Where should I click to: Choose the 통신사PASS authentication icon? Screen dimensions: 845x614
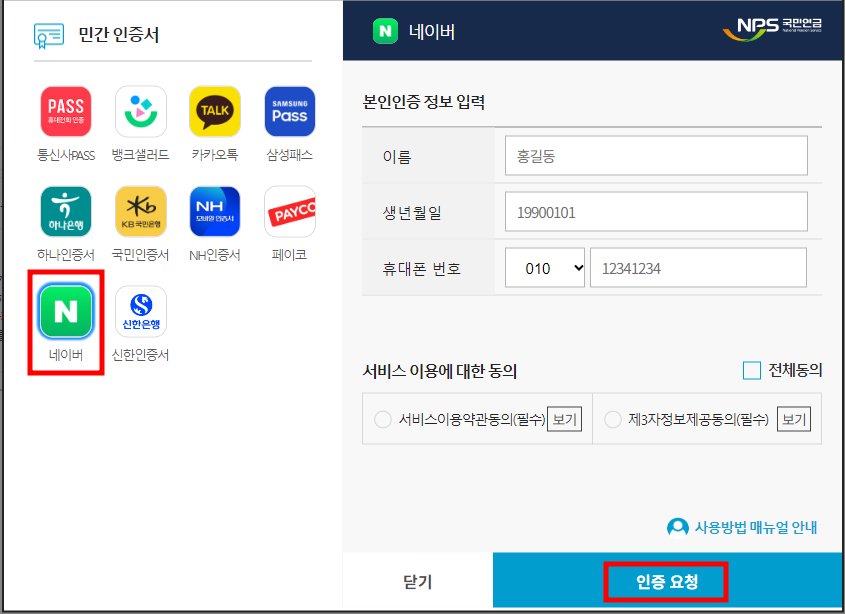65,110
